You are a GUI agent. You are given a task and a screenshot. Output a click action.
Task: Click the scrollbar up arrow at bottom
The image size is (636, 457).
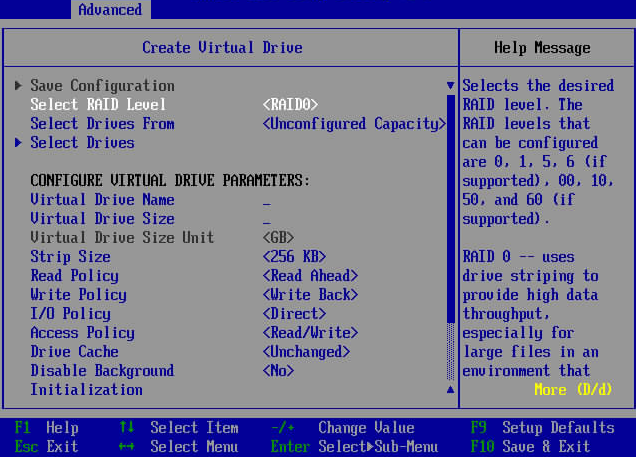tap(450, 390)
